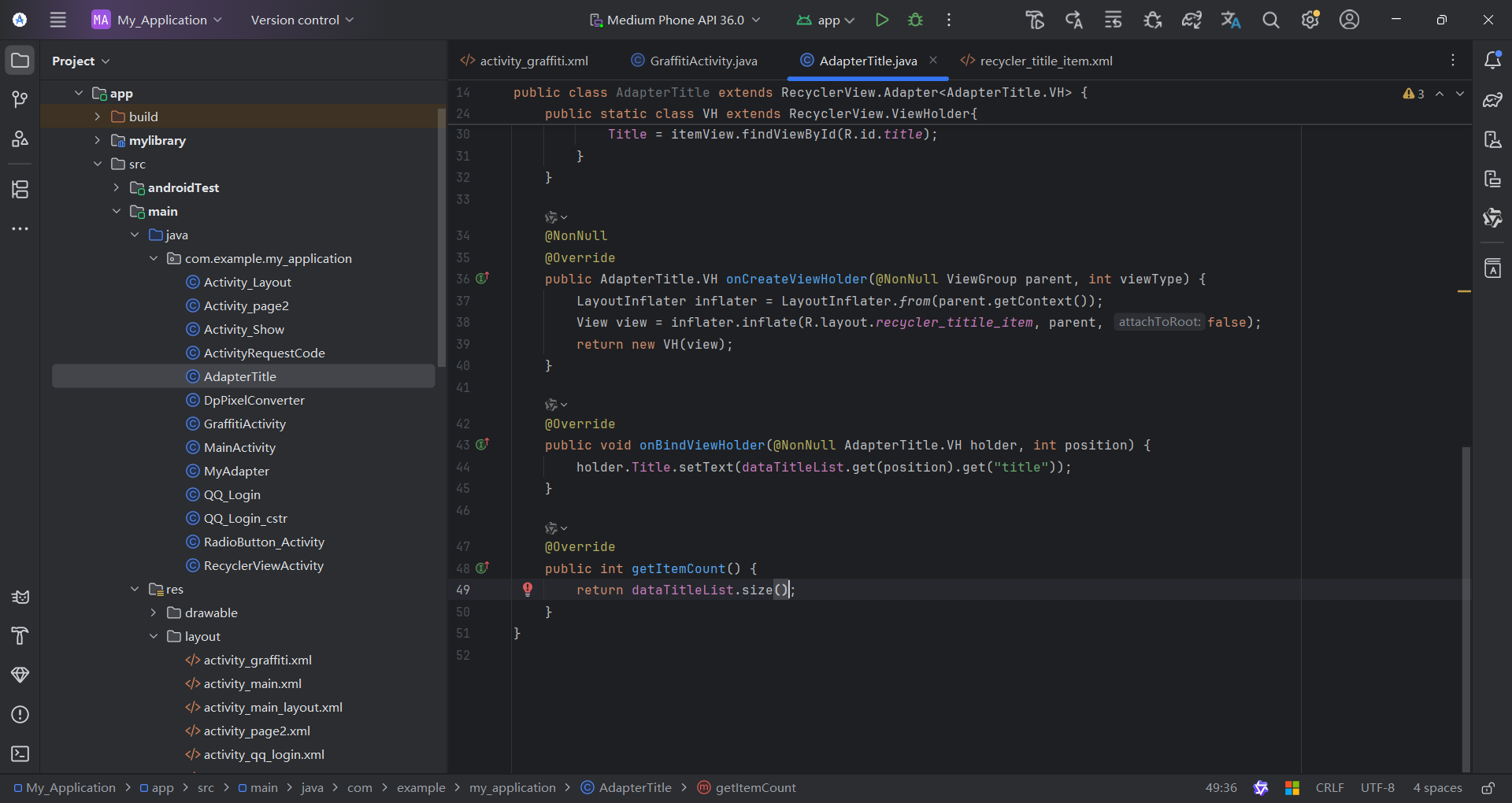Open the Search Everywhere magnifier icon
This screenshot has width=1512, height=803.
pos(1270,20)
